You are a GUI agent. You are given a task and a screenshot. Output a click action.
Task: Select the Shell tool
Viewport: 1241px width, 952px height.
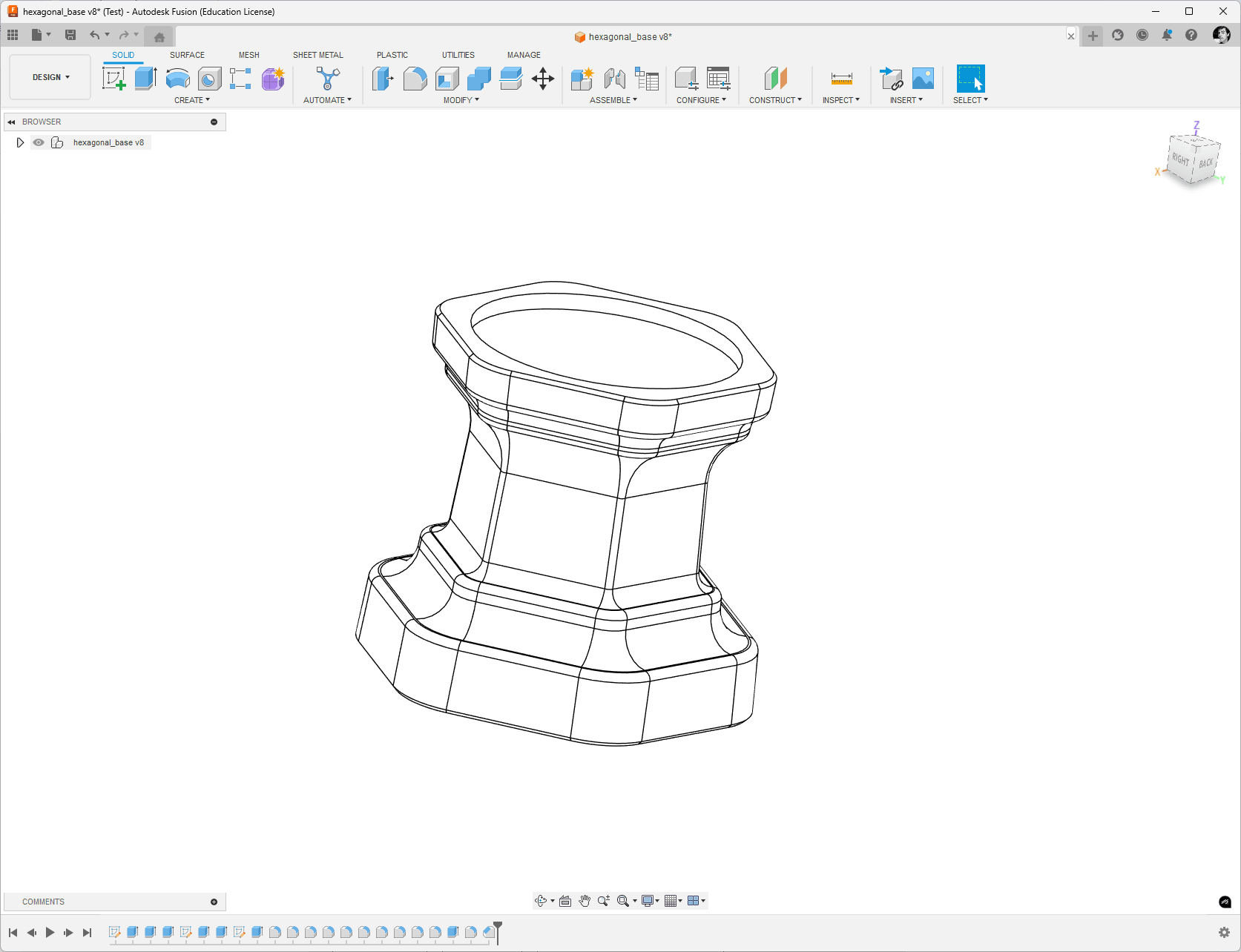pyautogui.click(x=447, y=78)
